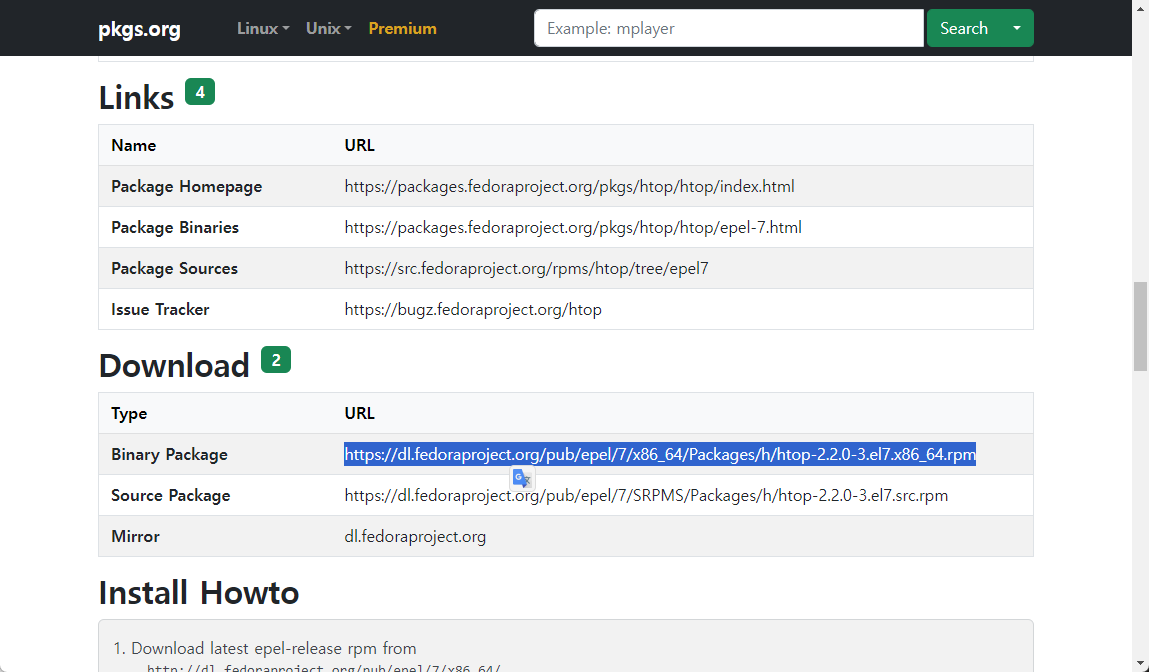Click the highlighted Binary Package rpm URL

660,454
